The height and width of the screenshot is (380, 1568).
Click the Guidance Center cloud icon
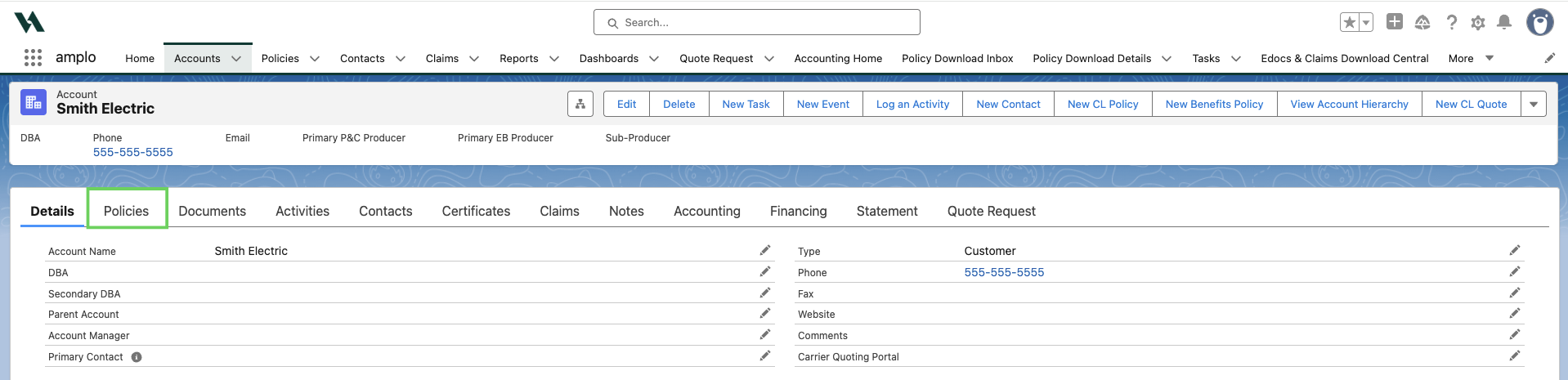pos(1422,23)
